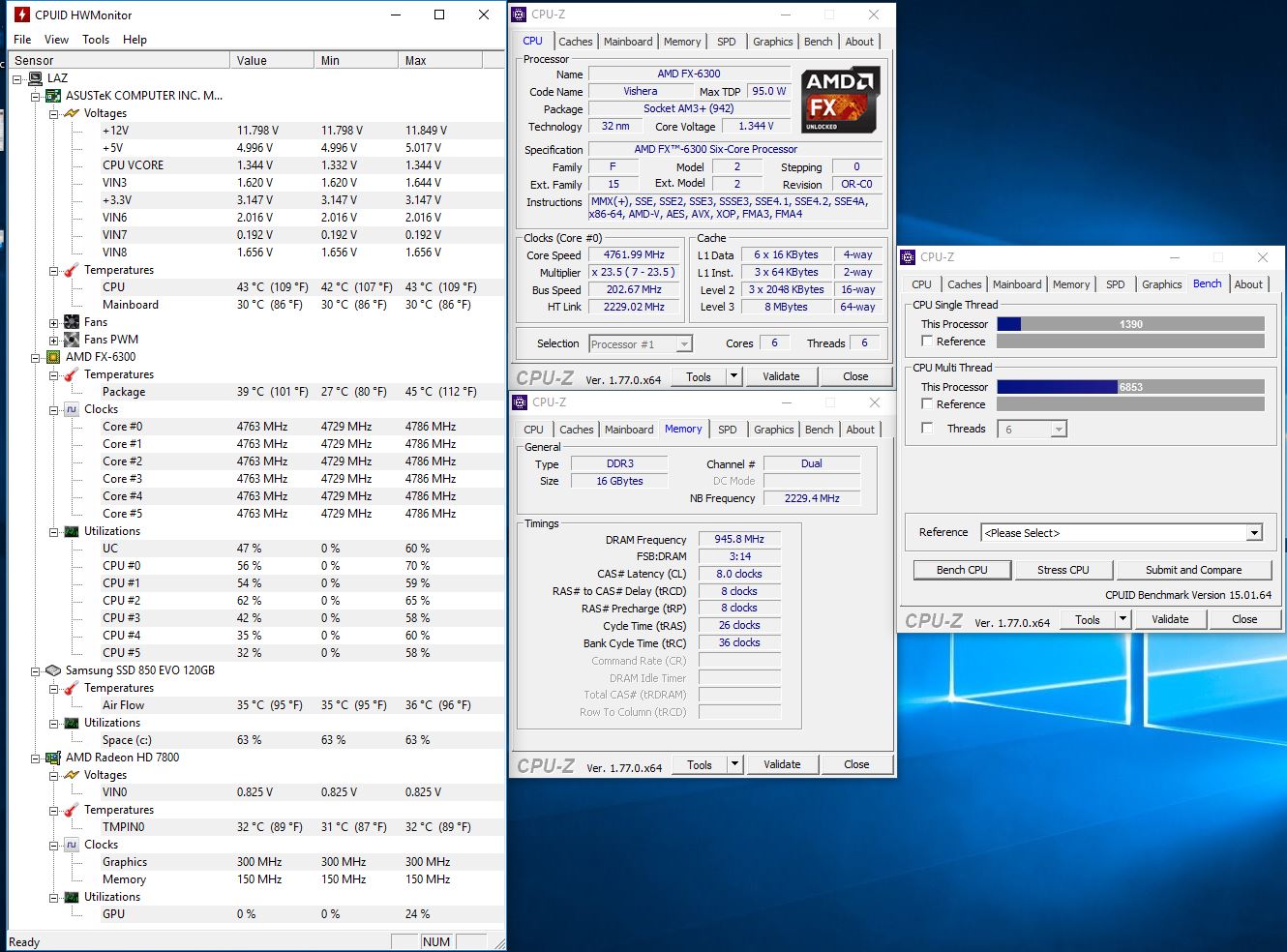Click the Samsung SSD 850 EVO drive icon

pos(54,670)
